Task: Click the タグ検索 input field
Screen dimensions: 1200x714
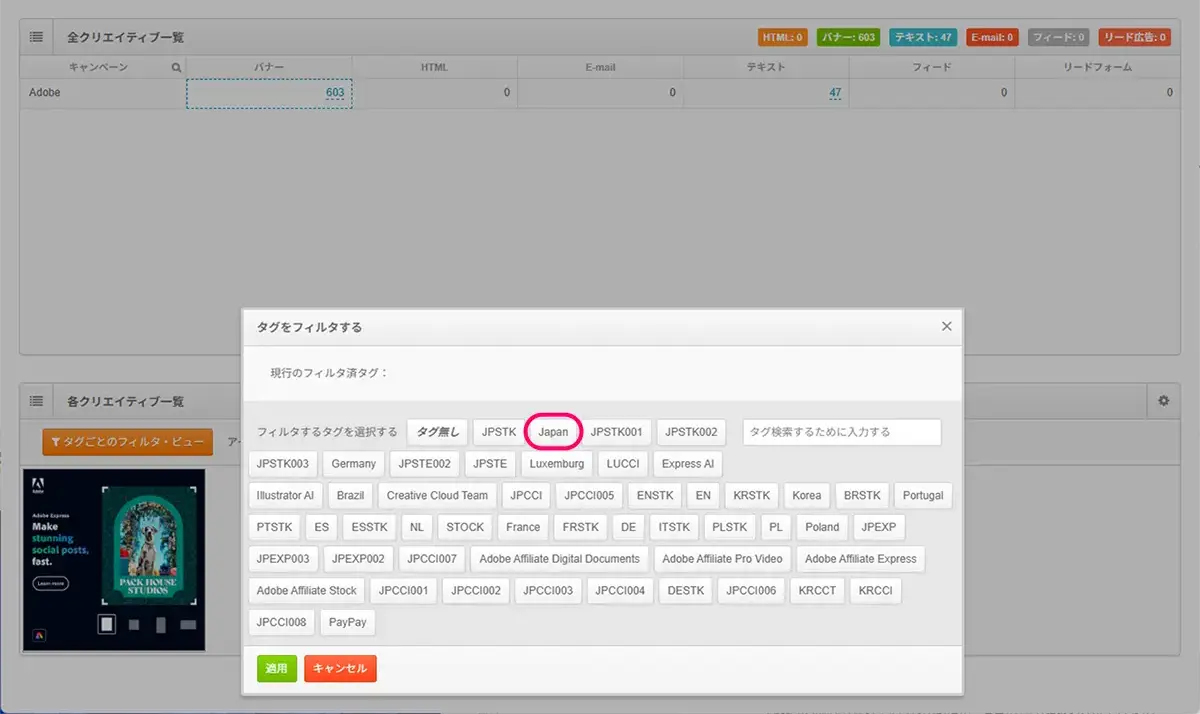Action: (842, 432)
